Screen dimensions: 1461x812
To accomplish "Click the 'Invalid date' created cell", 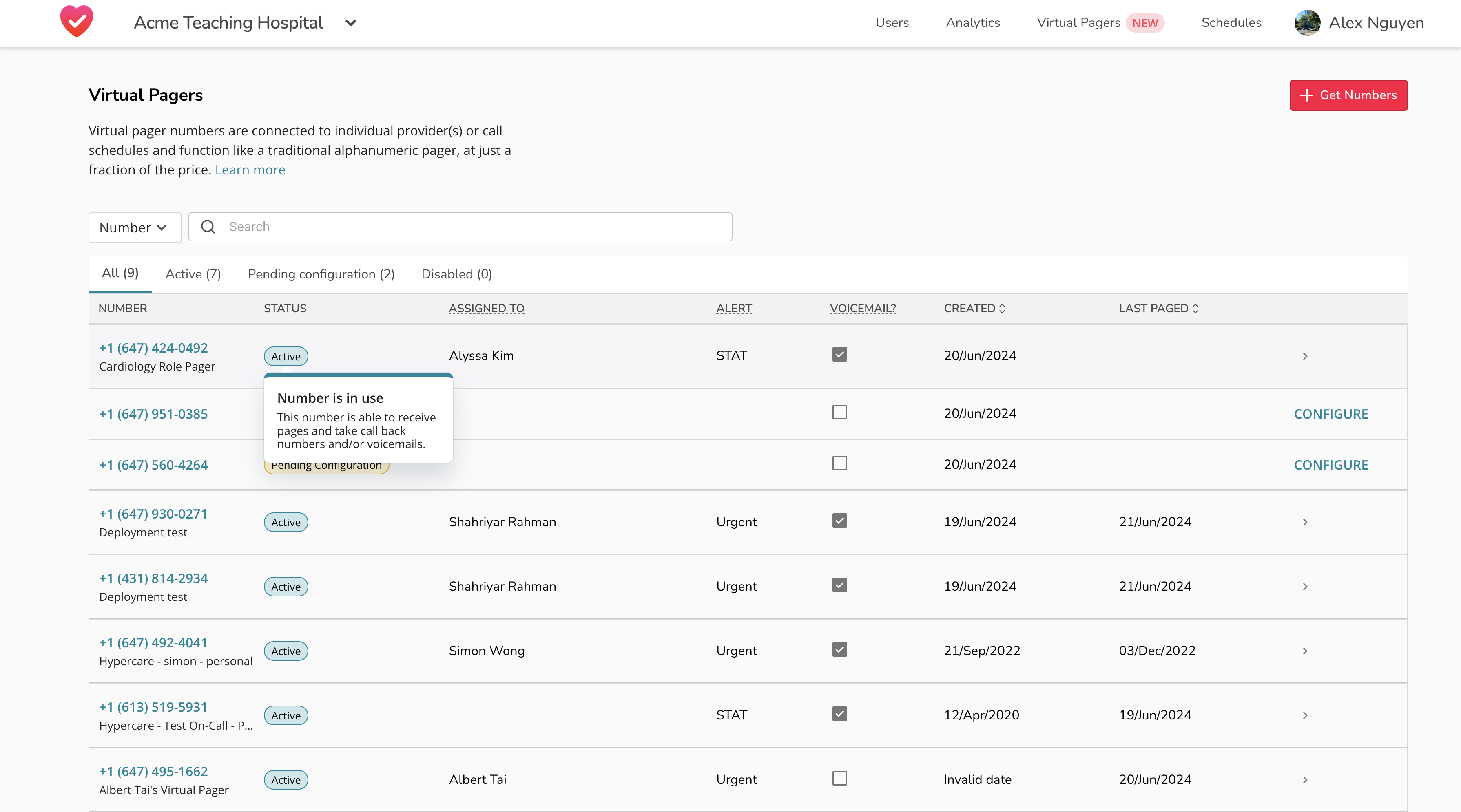I will 977,780.
